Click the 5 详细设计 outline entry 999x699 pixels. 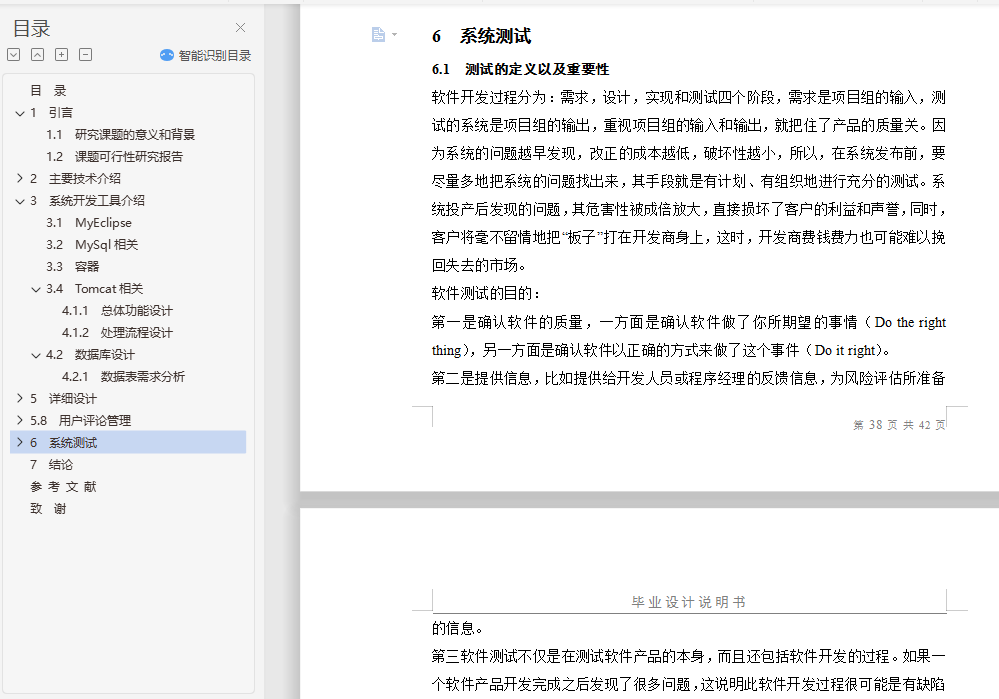[x=63, y=398]
